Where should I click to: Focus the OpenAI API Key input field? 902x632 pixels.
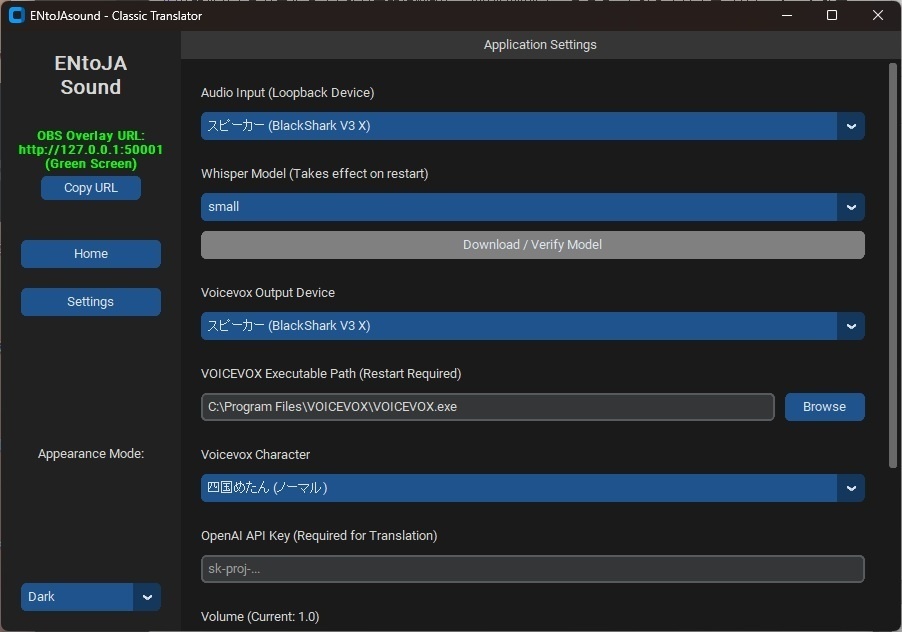532,569
